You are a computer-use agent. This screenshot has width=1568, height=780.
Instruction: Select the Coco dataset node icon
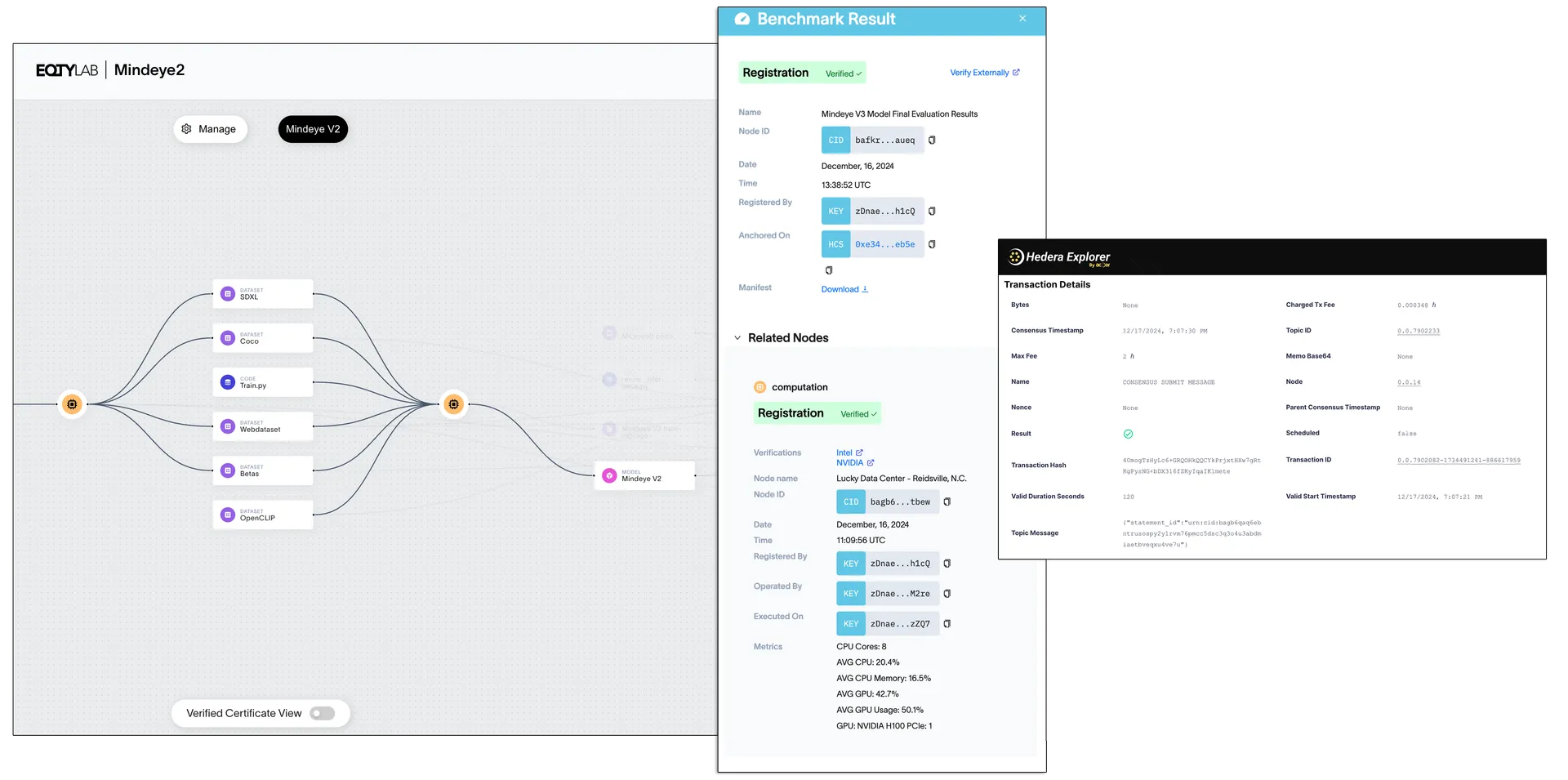[228, 338]
